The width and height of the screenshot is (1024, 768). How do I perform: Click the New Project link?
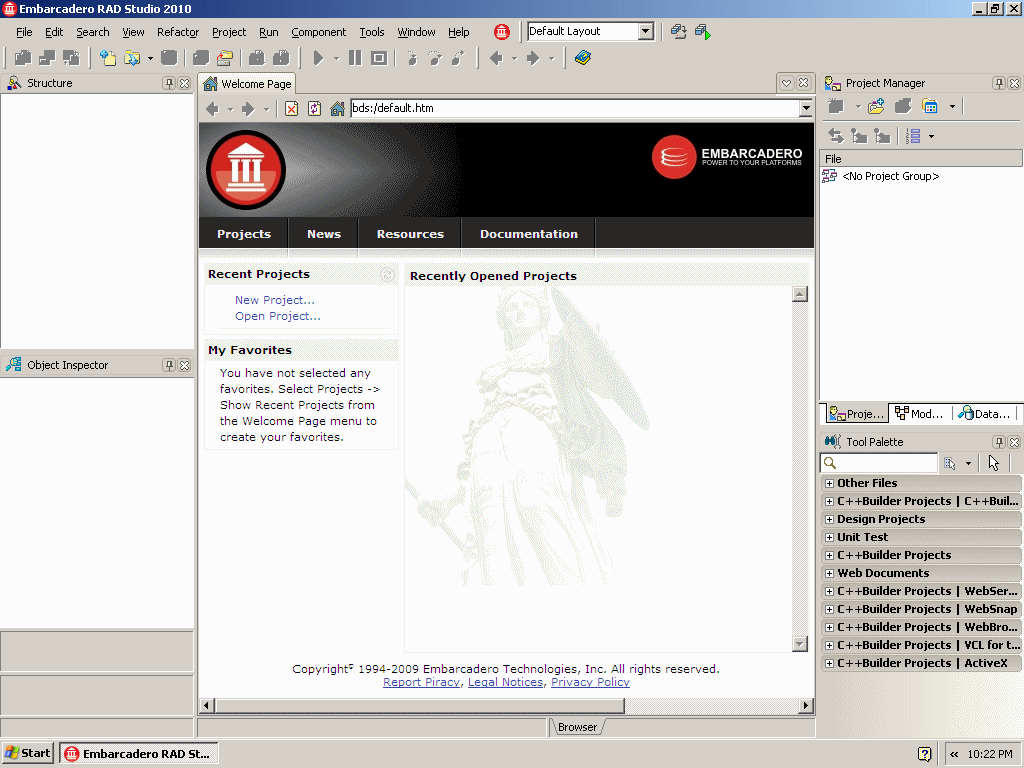tap(274, 299)
